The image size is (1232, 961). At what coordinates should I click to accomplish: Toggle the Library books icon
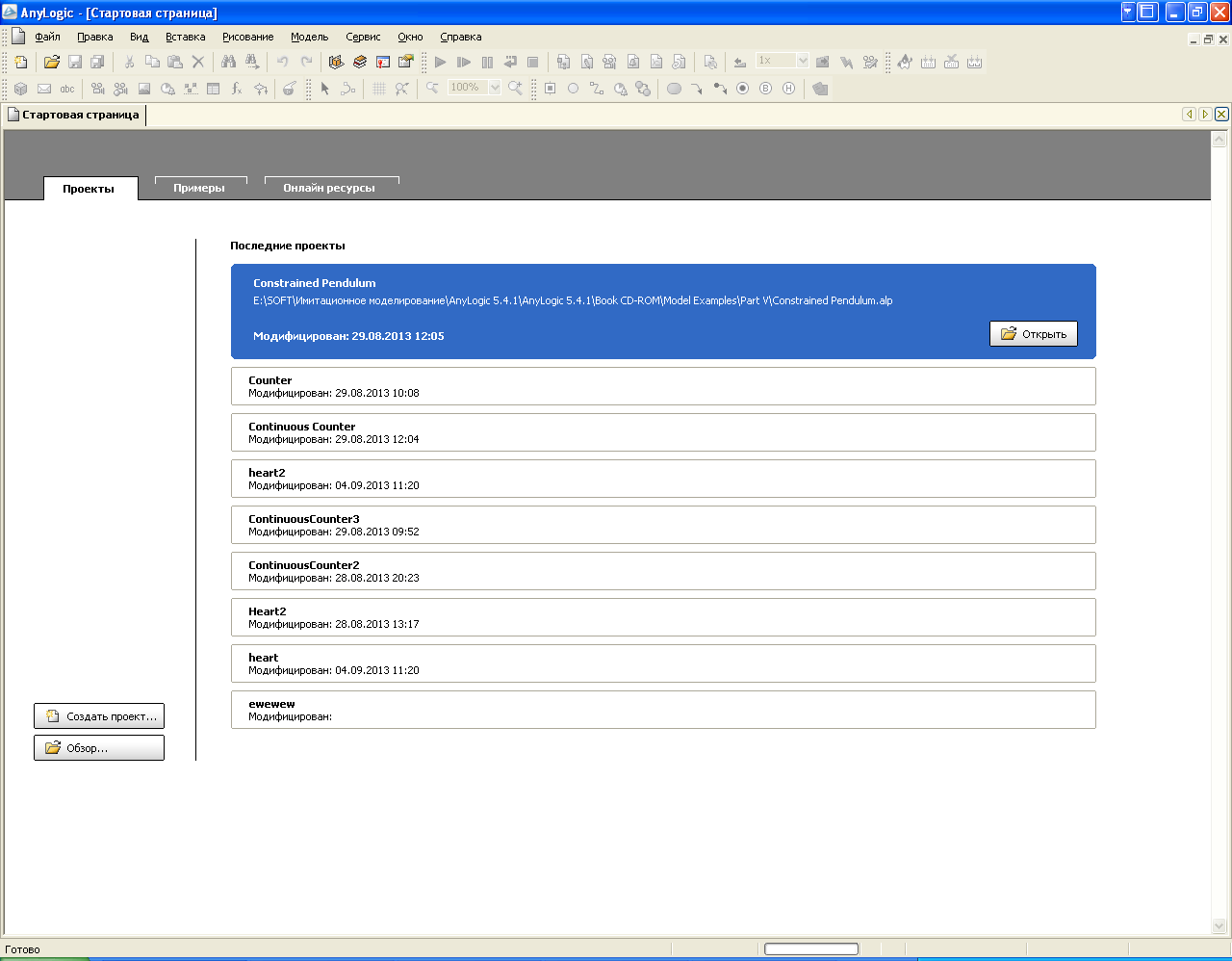(x=359, y=62)
